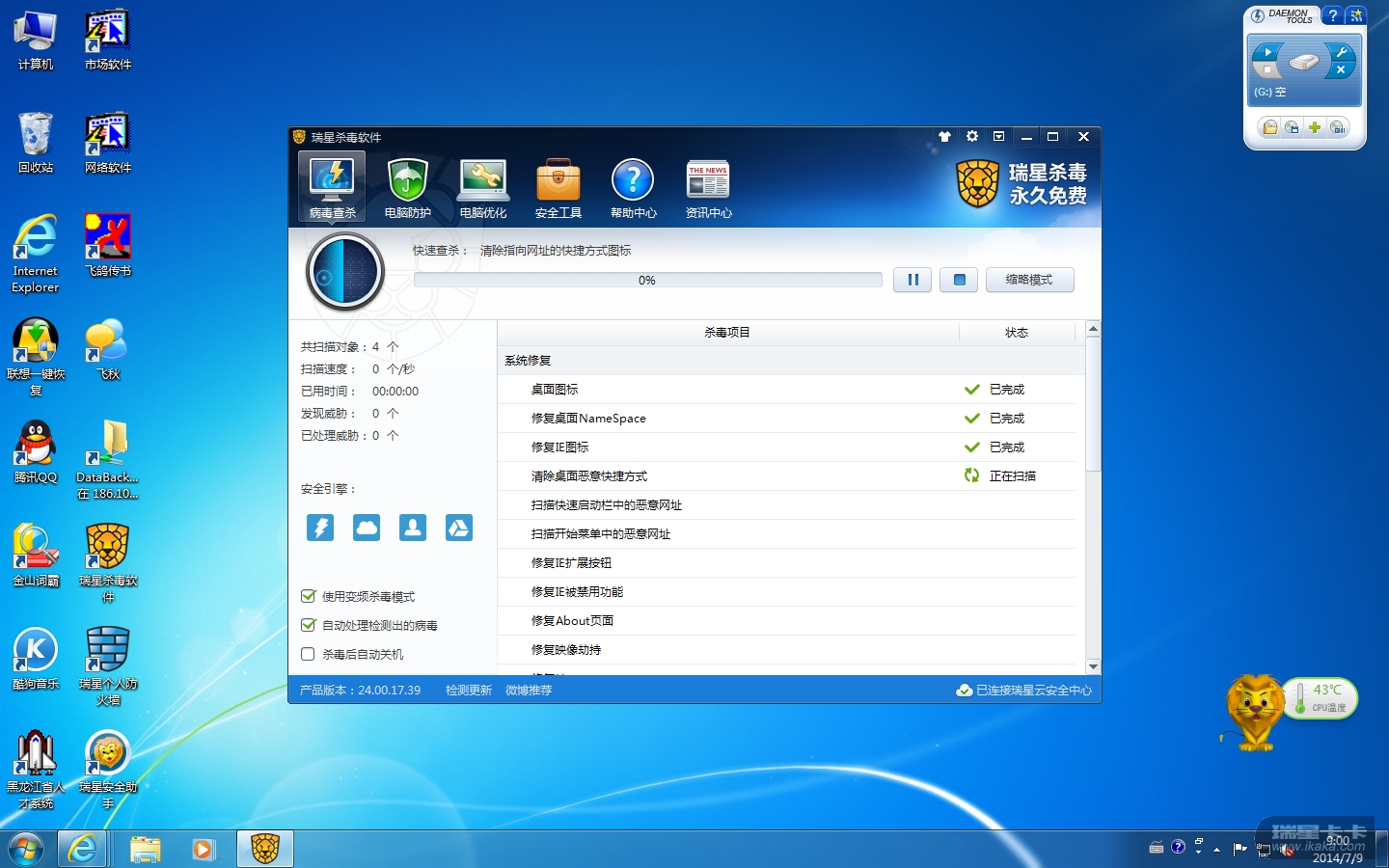Select the 飞鸽传书 desktop icon

click(x=108, y=246)
